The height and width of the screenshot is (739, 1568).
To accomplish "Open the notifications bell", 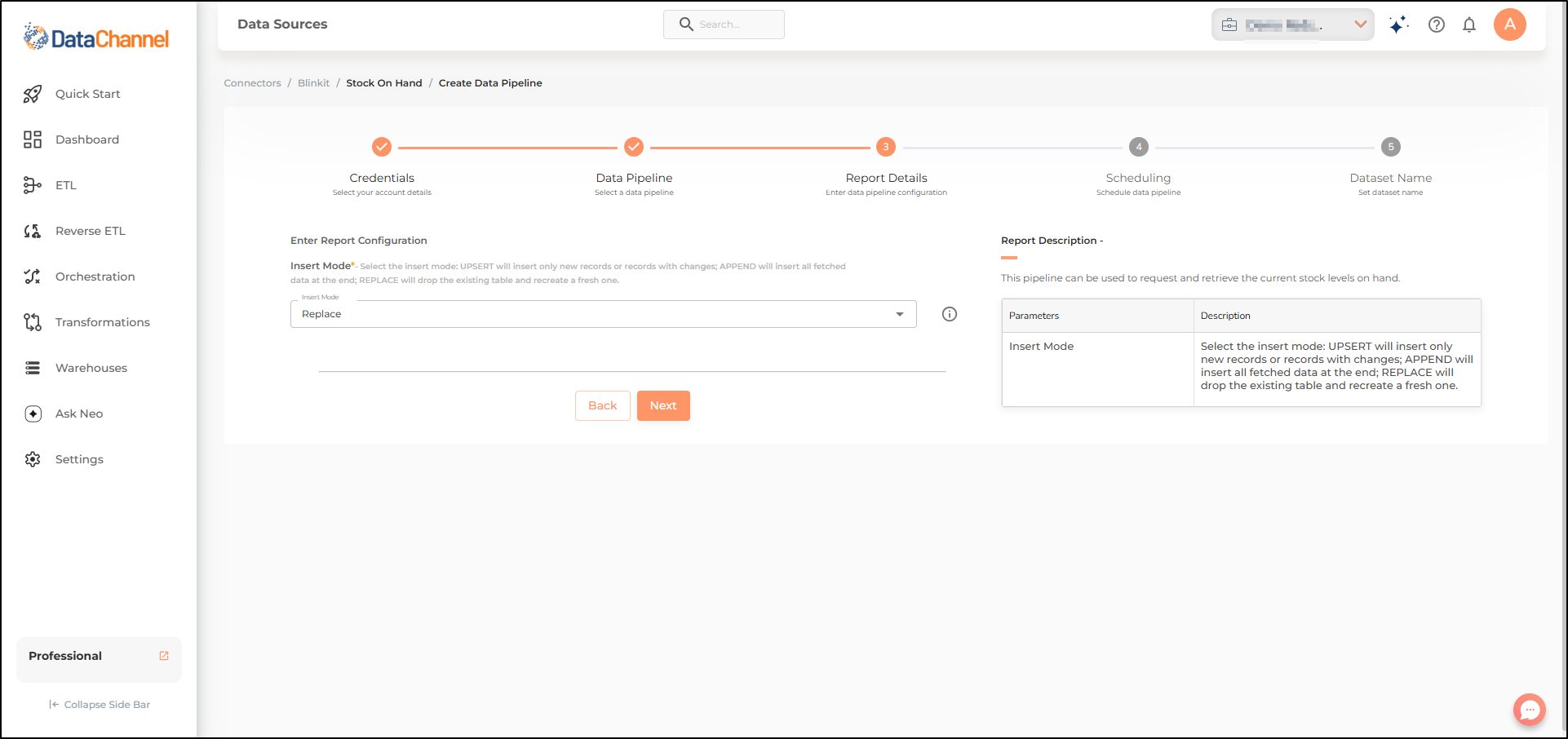I will (x=1469, y=24).
